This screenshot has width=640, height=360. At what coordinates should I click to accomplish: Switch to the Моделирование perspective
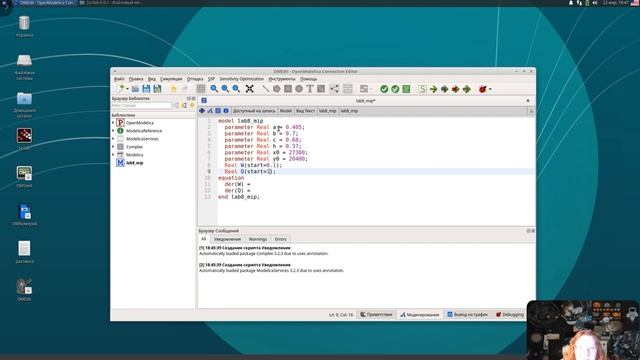[420, 314]
